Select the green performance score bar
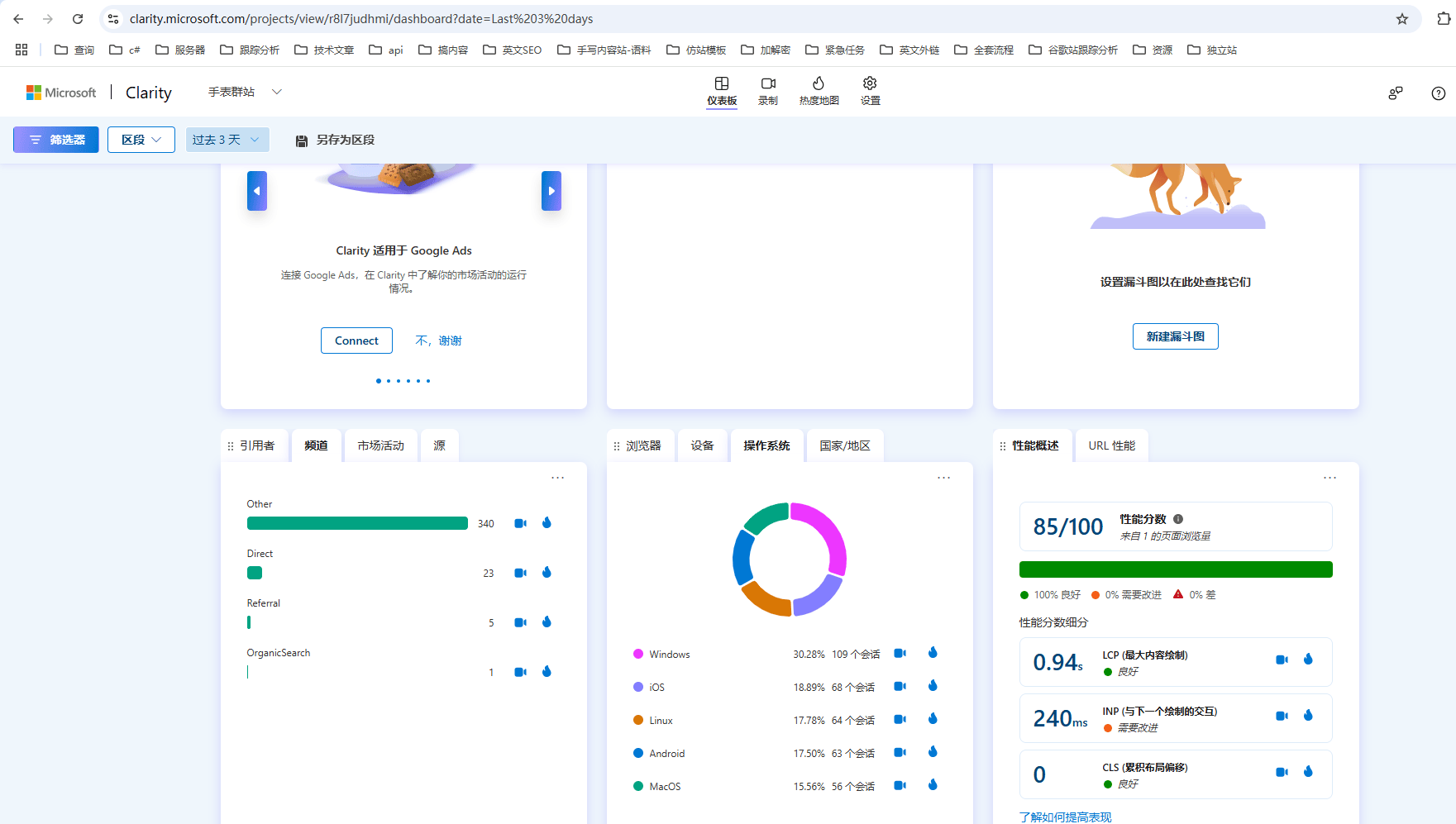The image size is (1456, 824). point(1176,569)
